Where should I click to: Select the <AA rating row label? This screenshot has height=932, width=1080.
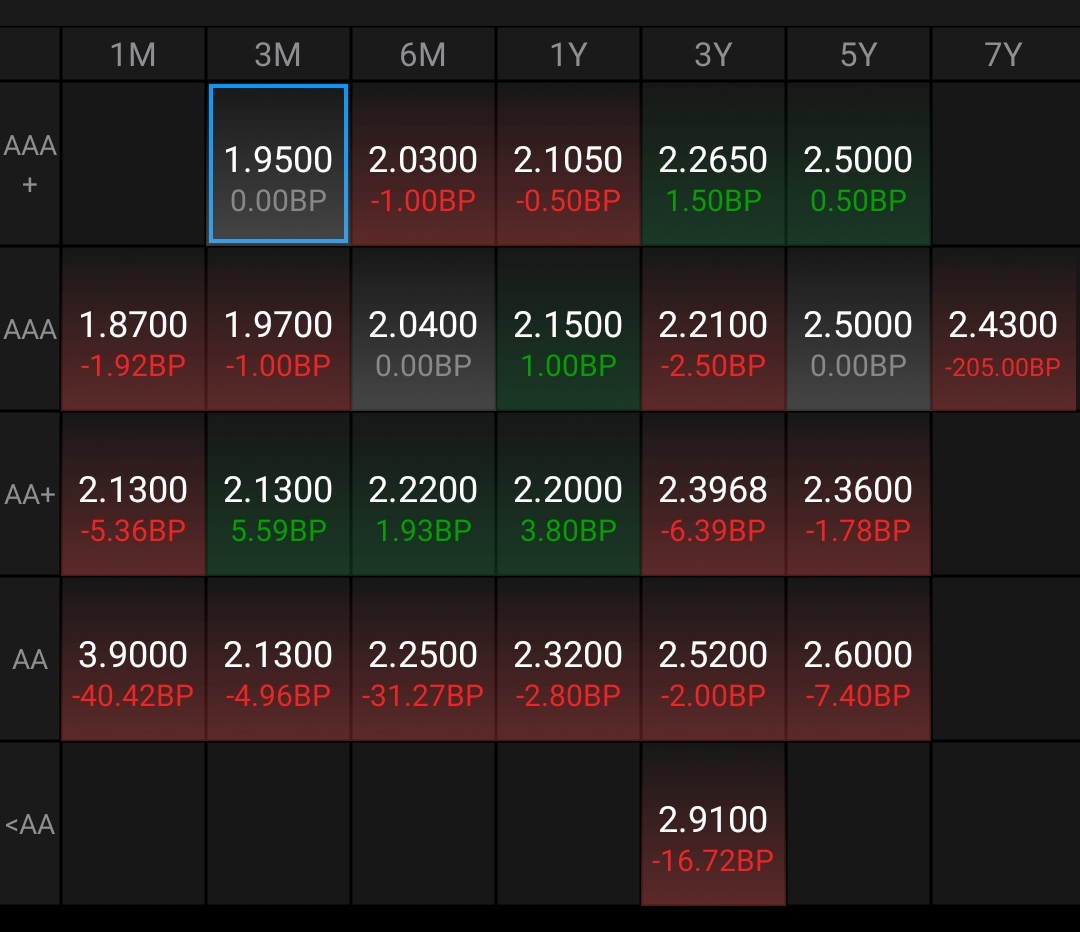pyautogui.click(x=30, y=824)
